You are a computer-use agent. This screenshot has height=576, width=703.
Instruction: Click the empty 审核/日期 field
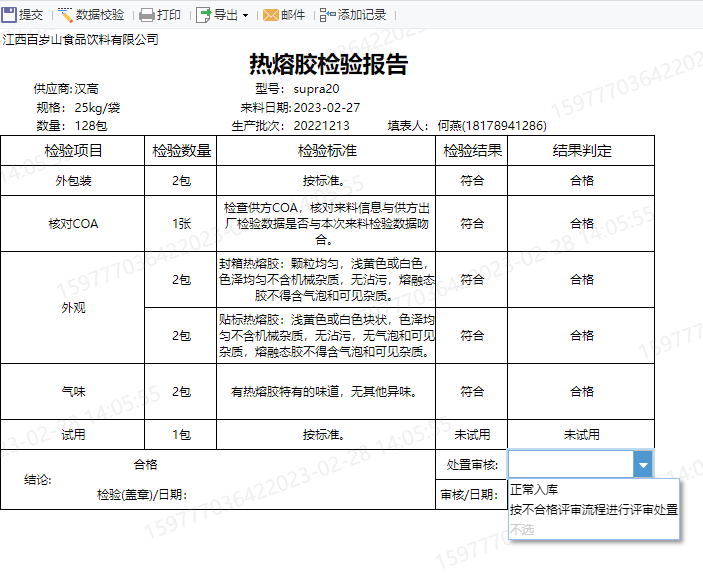(x=578, y=494)
